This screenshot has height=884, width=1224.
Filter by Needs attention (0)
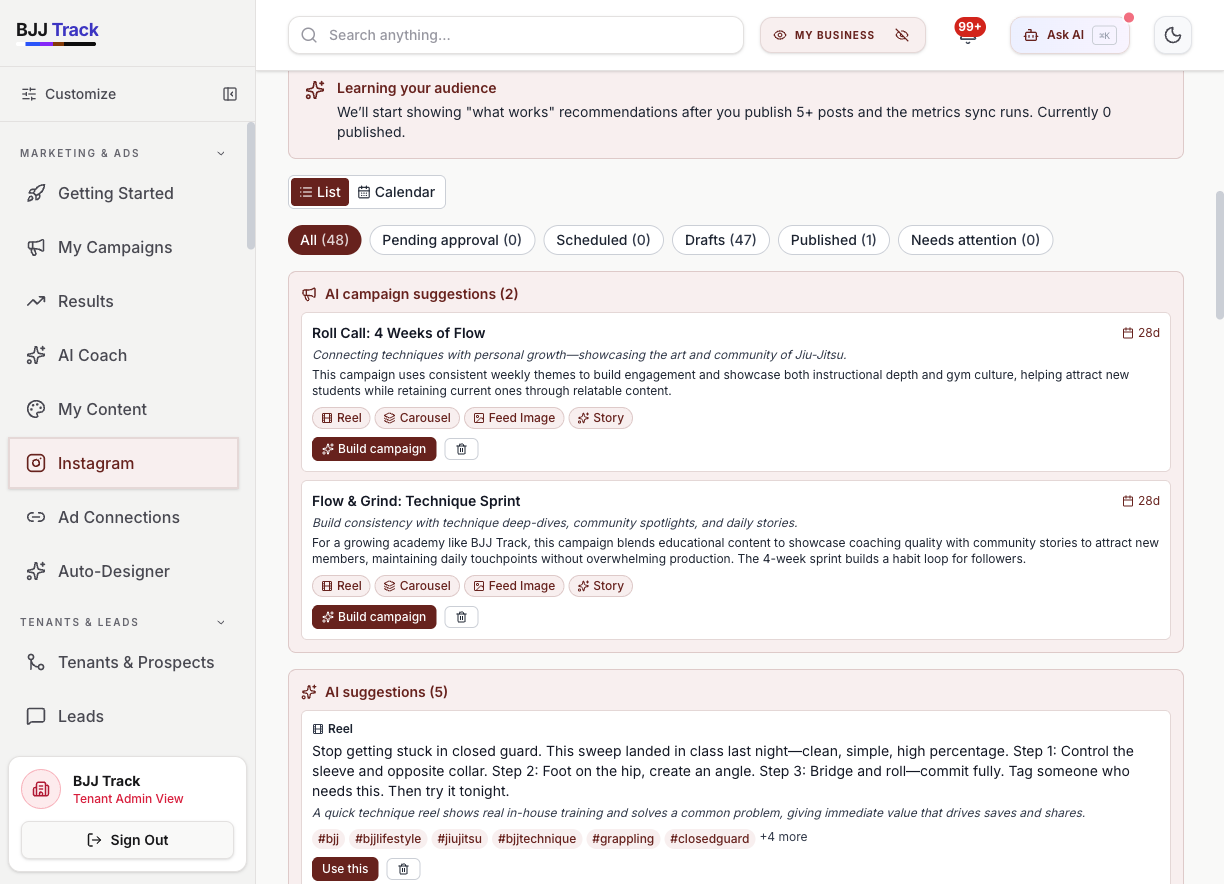pos(975,240)
